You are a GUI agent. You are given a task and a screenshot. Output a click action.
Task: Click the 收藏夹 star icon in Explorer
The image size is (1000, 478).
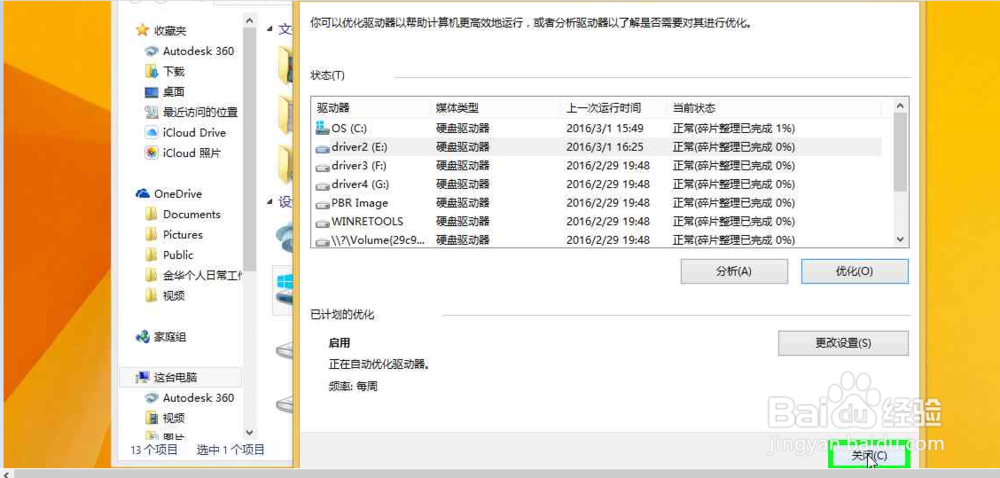click(142, 31)
